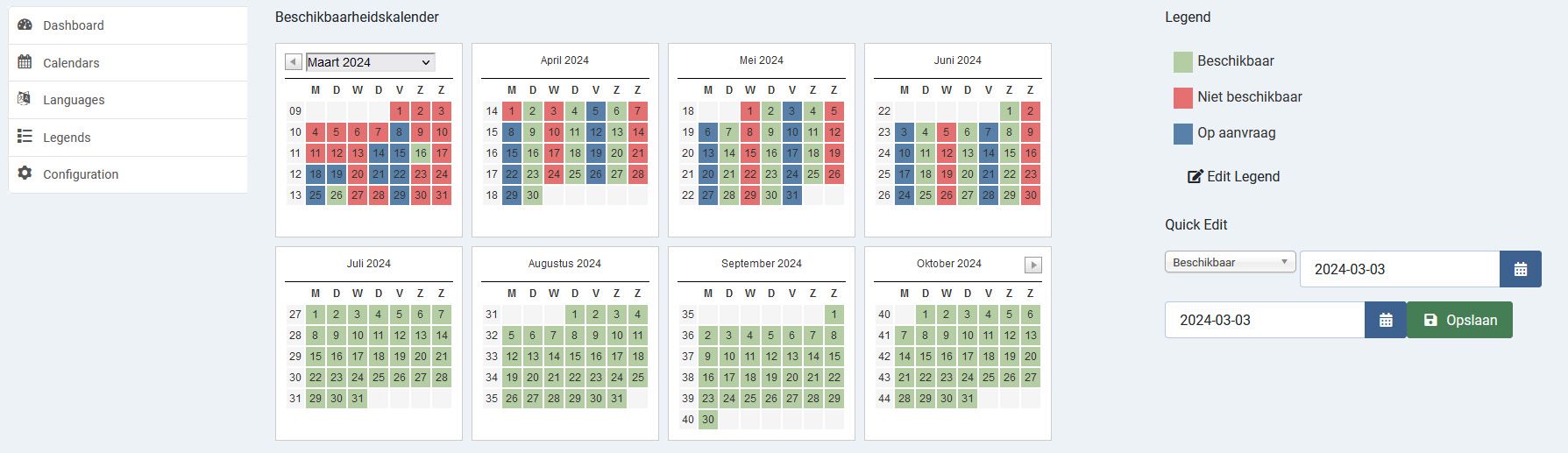Go to next month arrow beside Oktober 2024

[x=1033, y=265]
